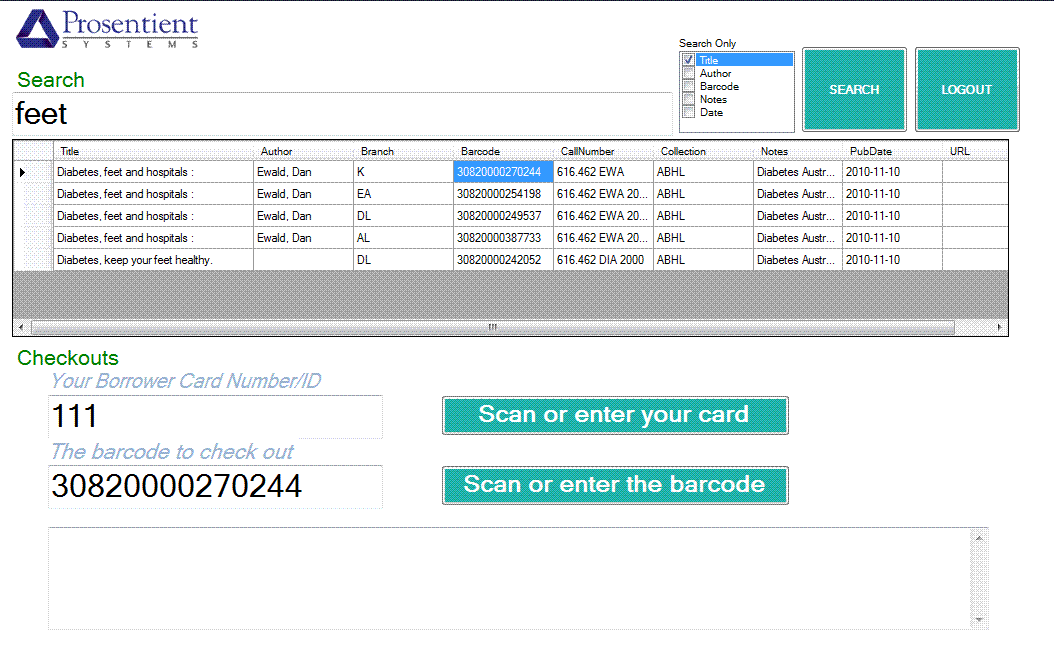Sort results by the URL column header

click(x=975, y=151)
